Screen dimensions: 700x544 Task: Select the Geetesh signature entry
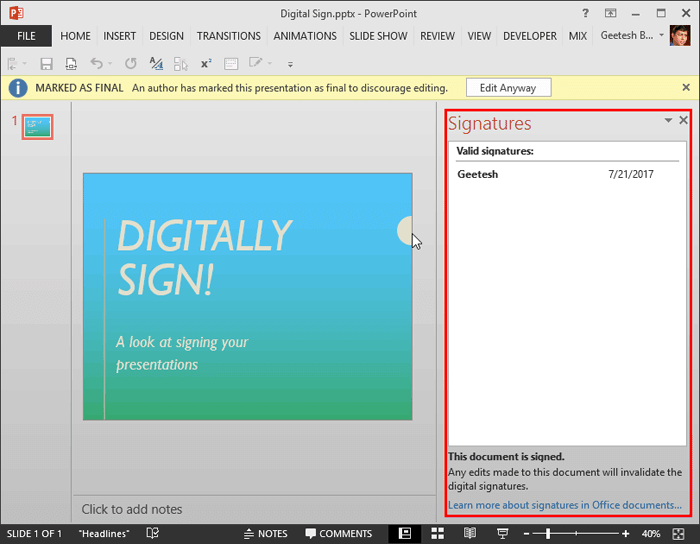567,174
